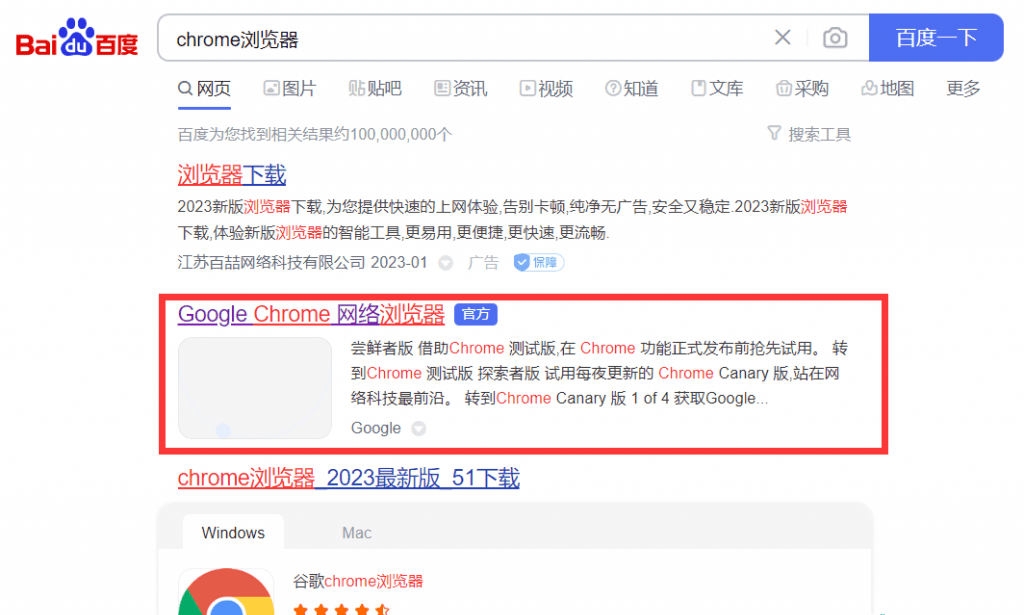
Task: Open the 采购 tab
Action: [x=802, y=89]
